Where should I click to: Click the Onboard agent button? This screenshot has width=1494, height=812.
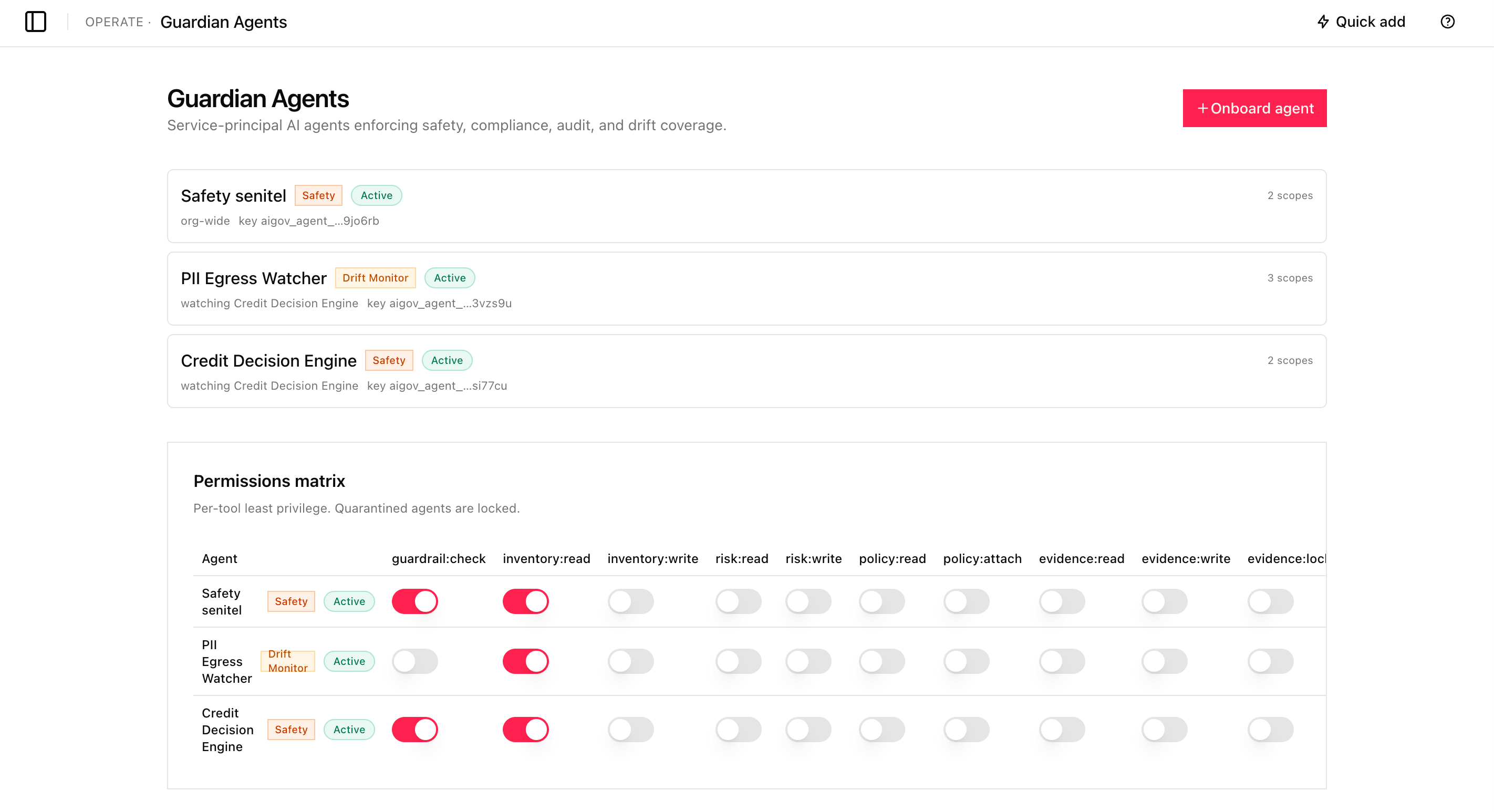click(x=1254, y=109)
